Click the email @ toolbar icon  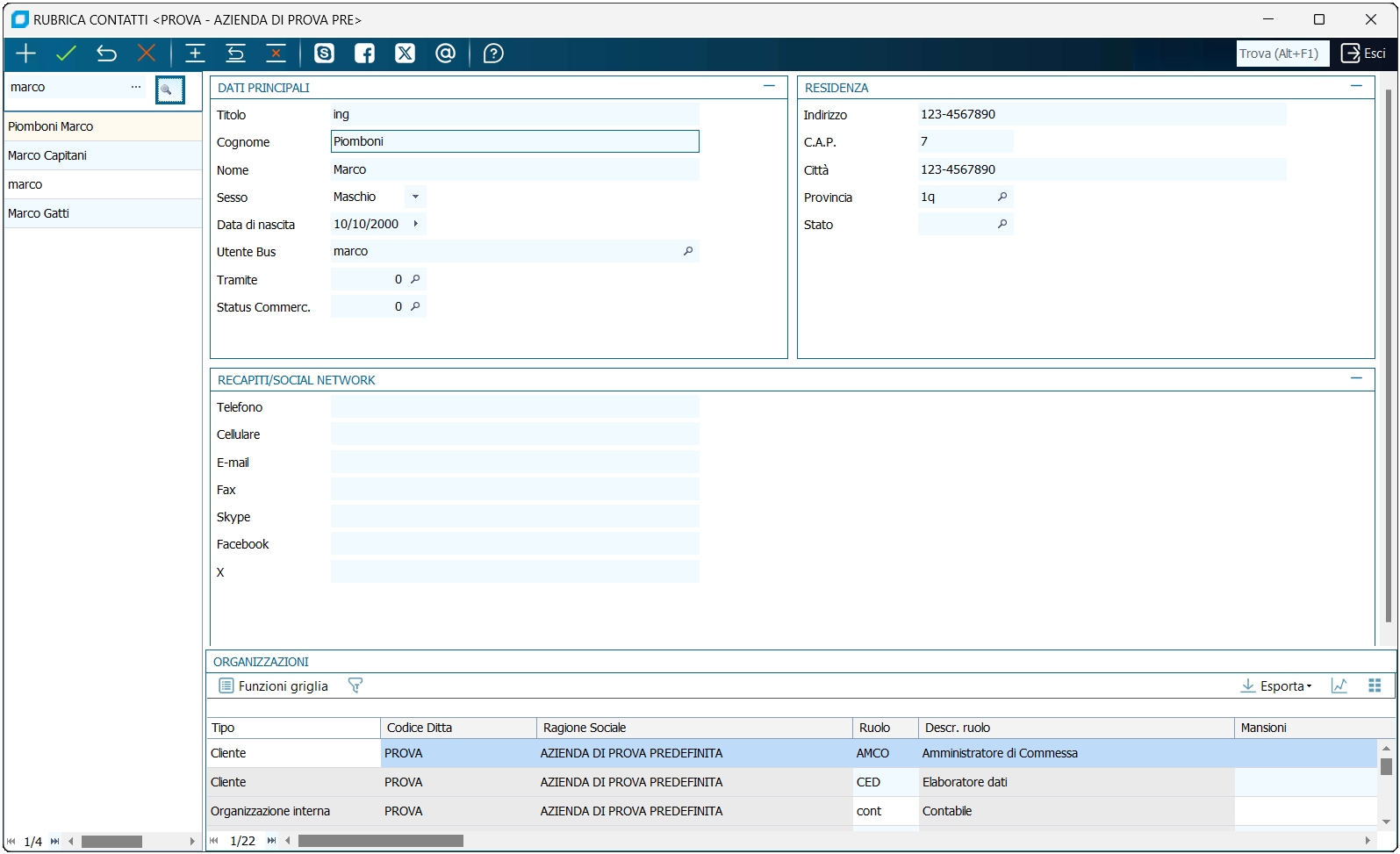tap(445, 54)
